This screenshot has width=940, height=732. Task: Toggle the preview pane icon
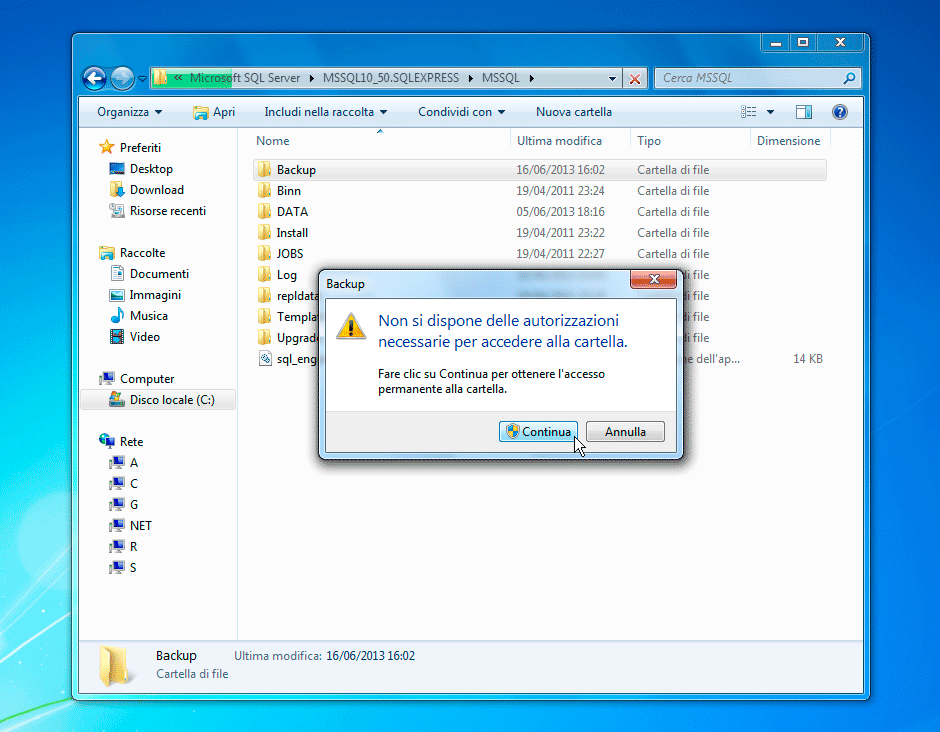(x=804, y=112)
